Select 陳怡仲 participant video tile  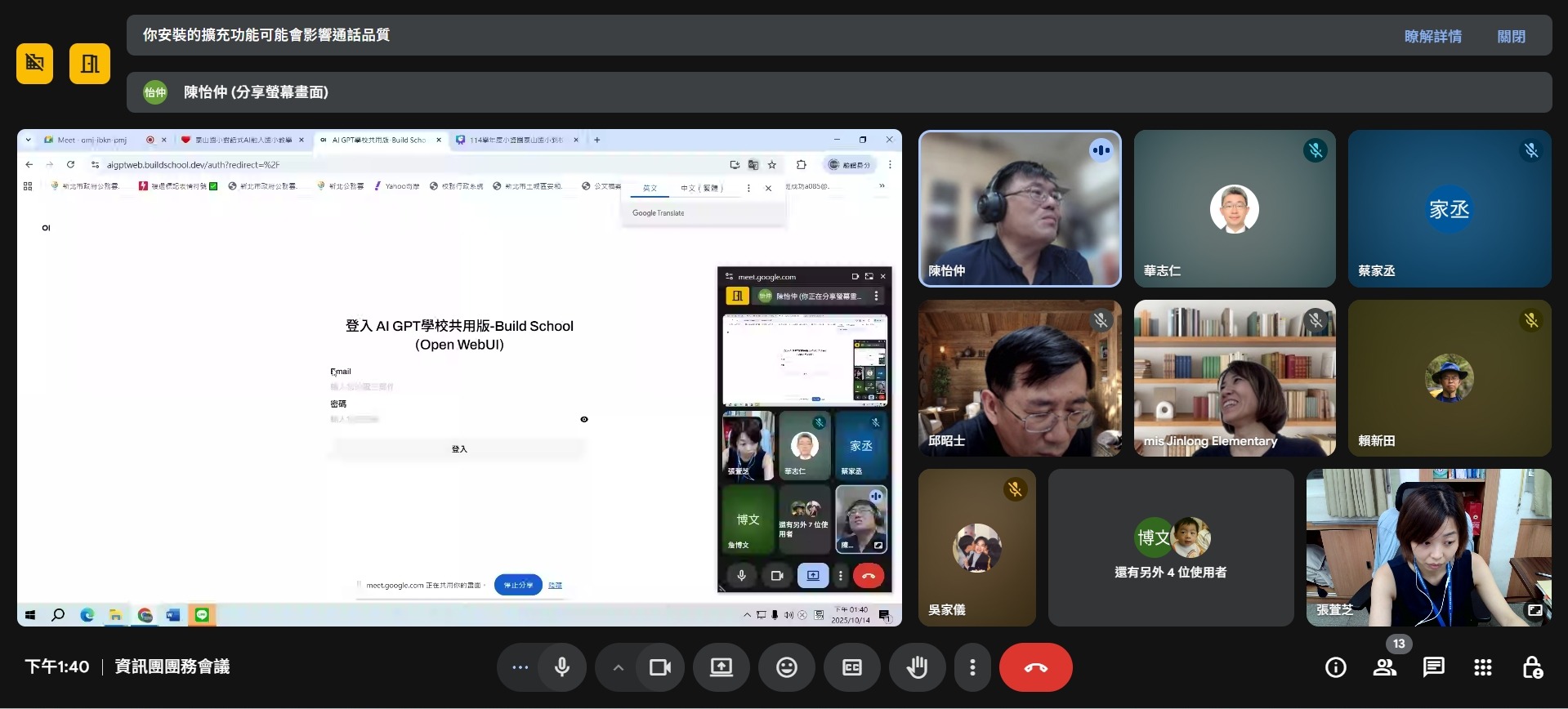coord(1019,209)
